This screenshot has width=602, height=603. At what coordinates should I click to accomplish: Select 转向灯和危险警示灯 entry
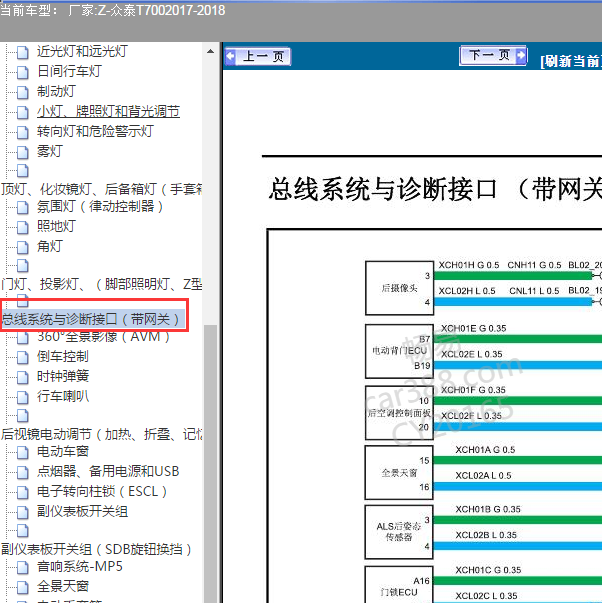tap(95, 131)
